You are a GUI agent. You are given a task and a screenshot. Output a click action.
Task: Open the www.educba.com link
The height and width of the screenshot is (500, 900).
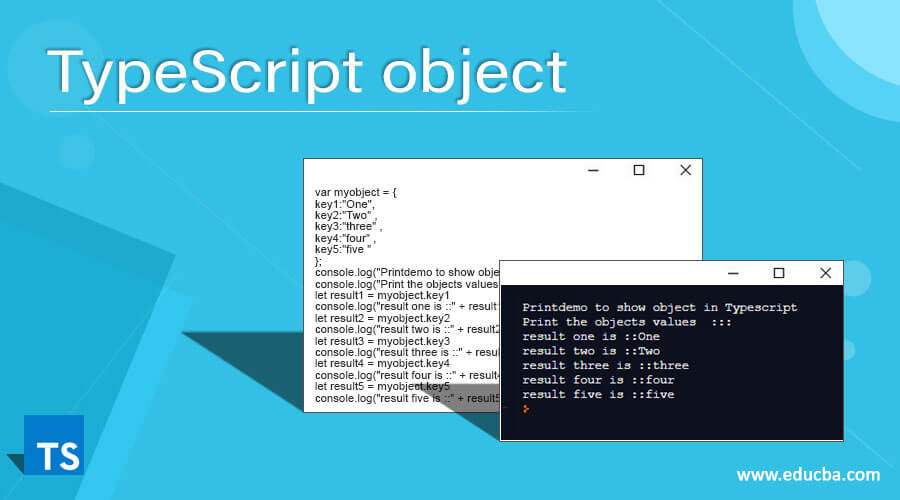coord(808,475)
